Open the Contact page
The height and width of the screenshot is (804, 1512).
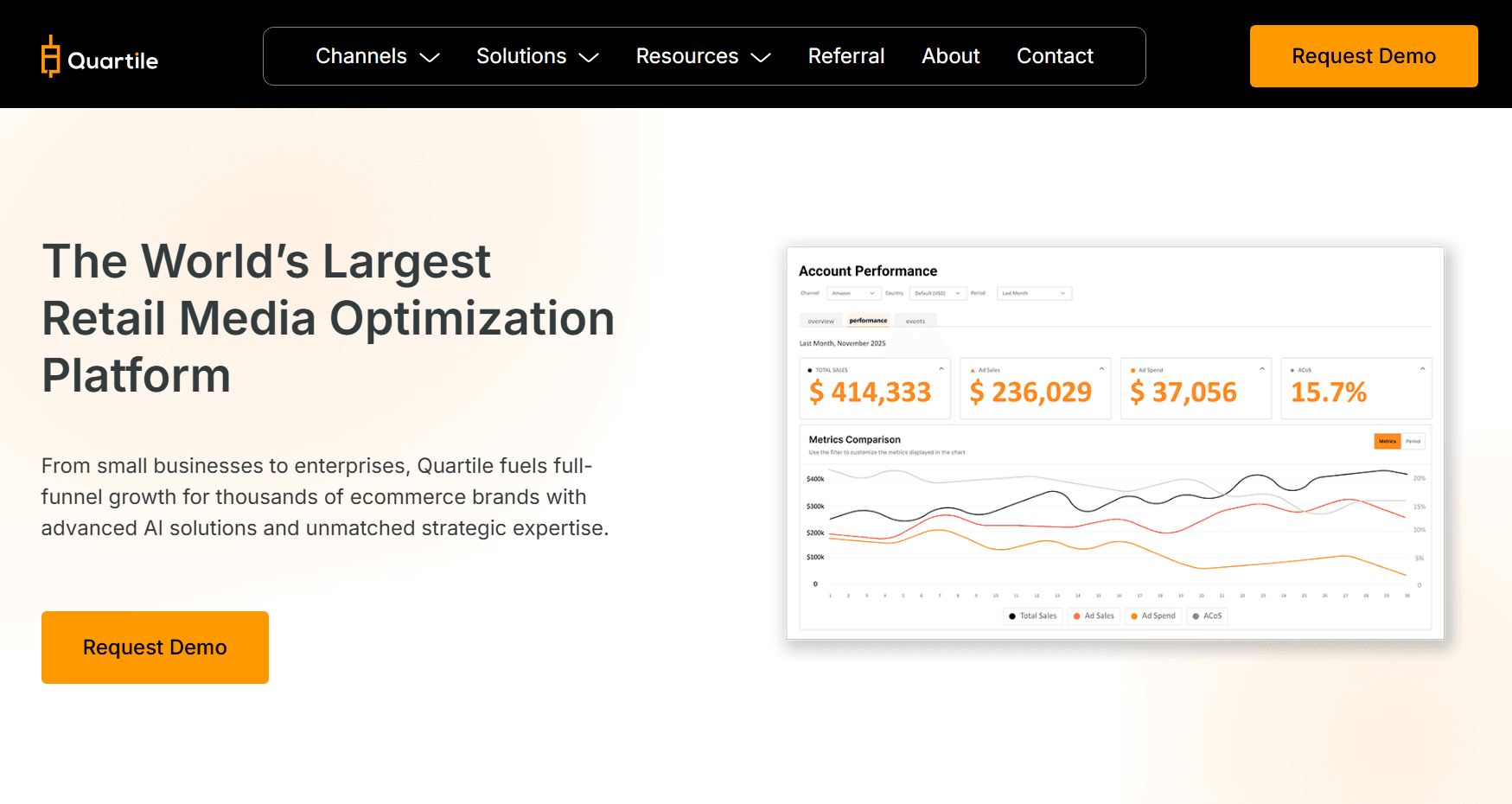coord(1055,56)
